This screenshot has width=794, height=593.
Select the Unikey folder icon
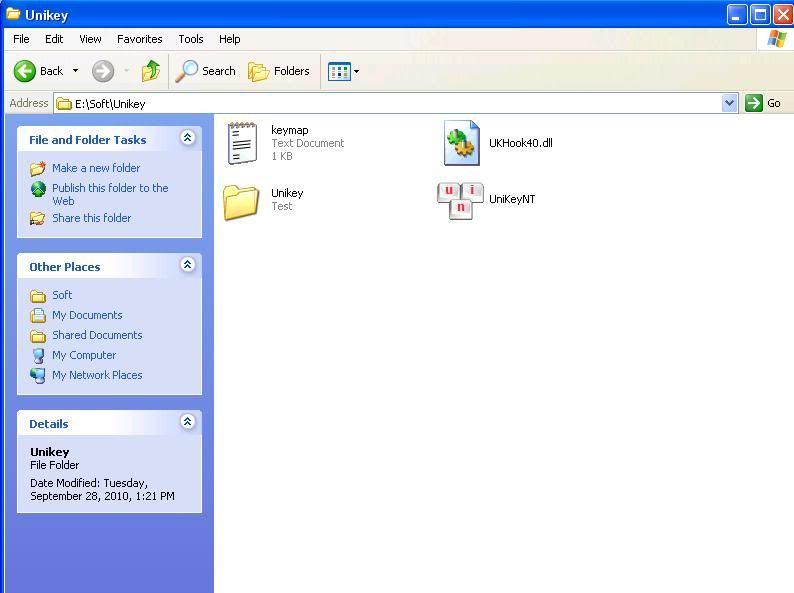point(241,202)
